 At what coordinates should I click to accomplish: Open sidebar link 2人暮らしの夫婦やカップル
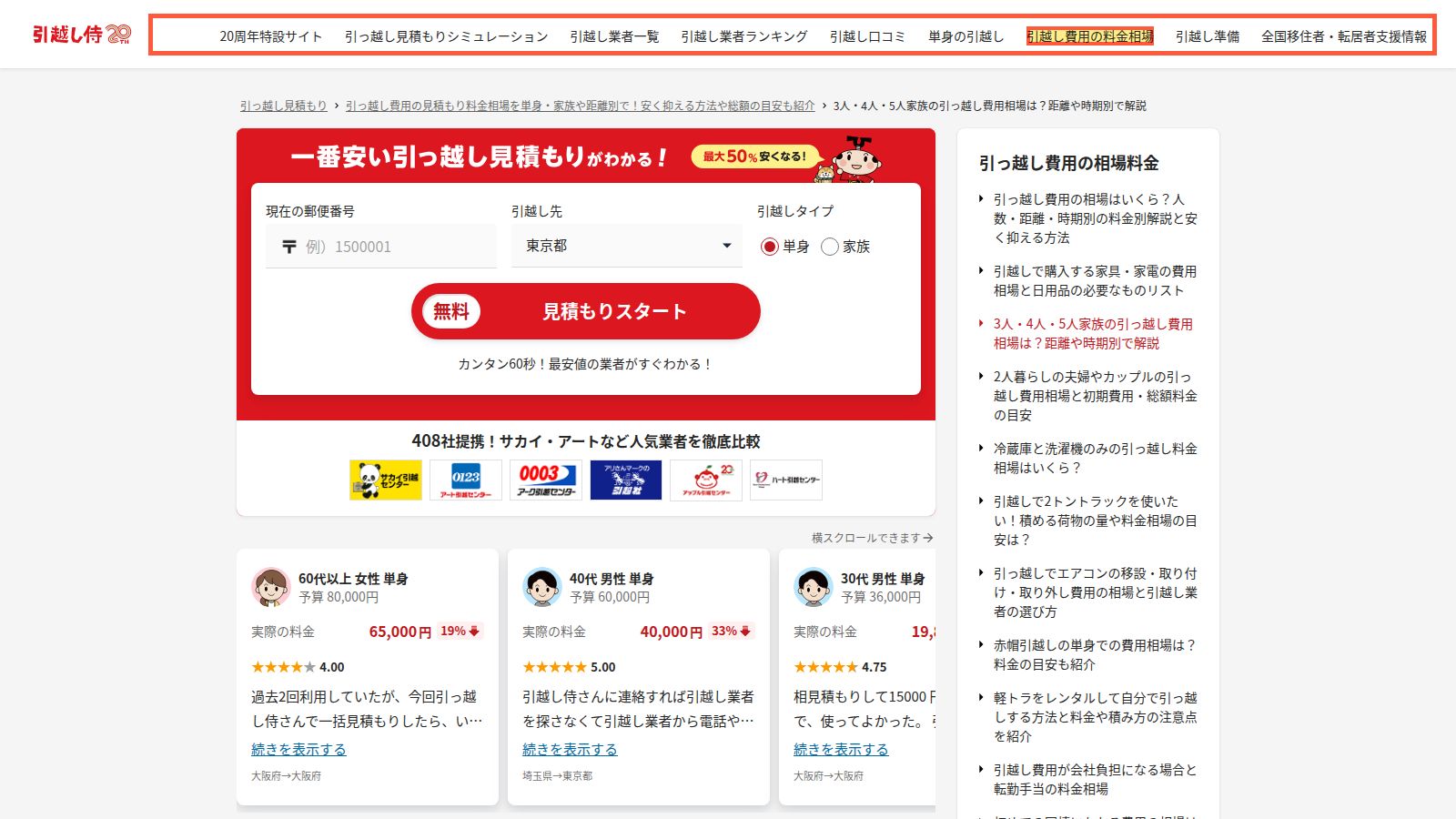coord(1095,396)
